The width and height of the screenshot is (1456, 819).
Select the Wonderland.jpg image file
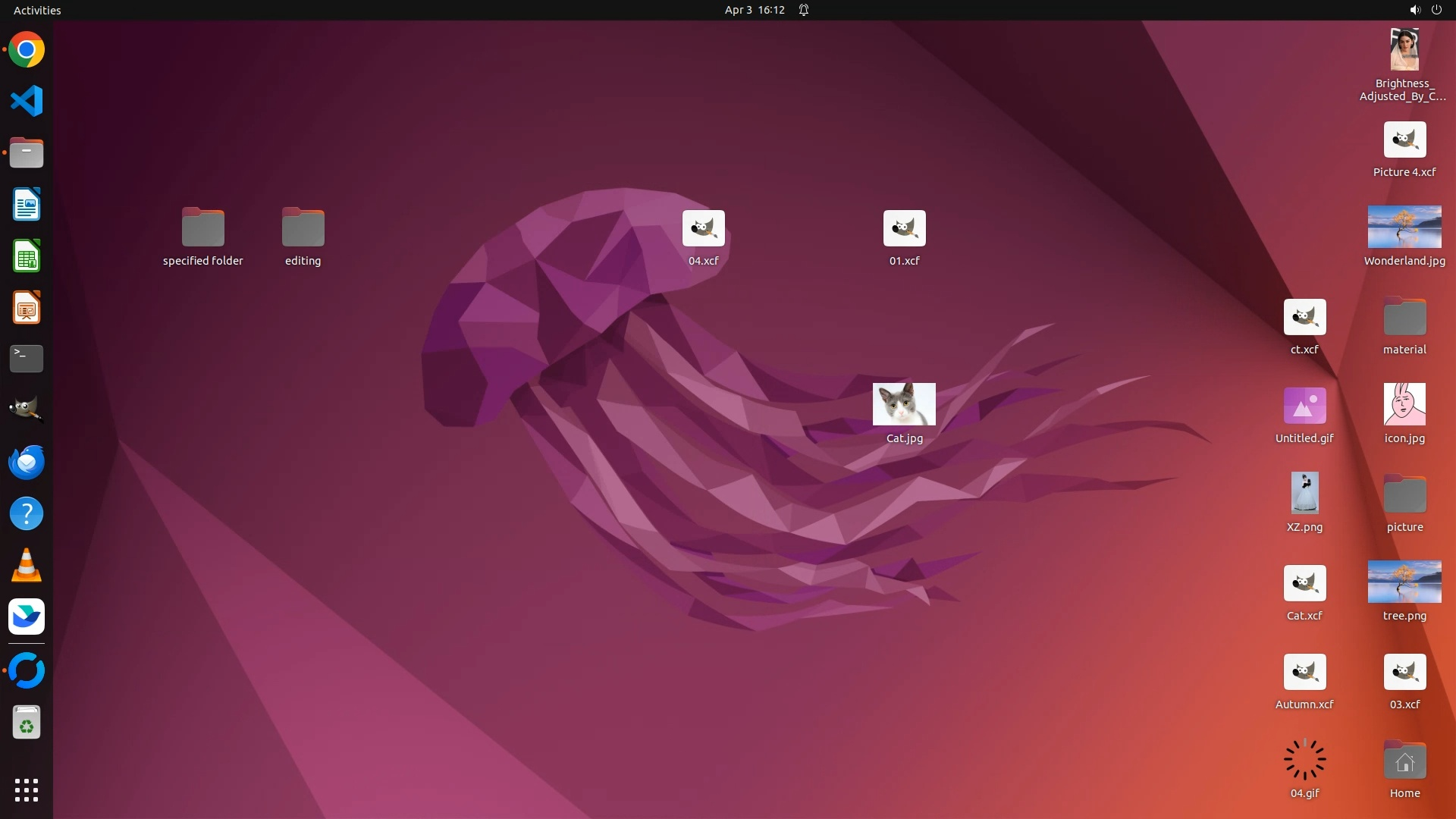tap(1404, 227)
